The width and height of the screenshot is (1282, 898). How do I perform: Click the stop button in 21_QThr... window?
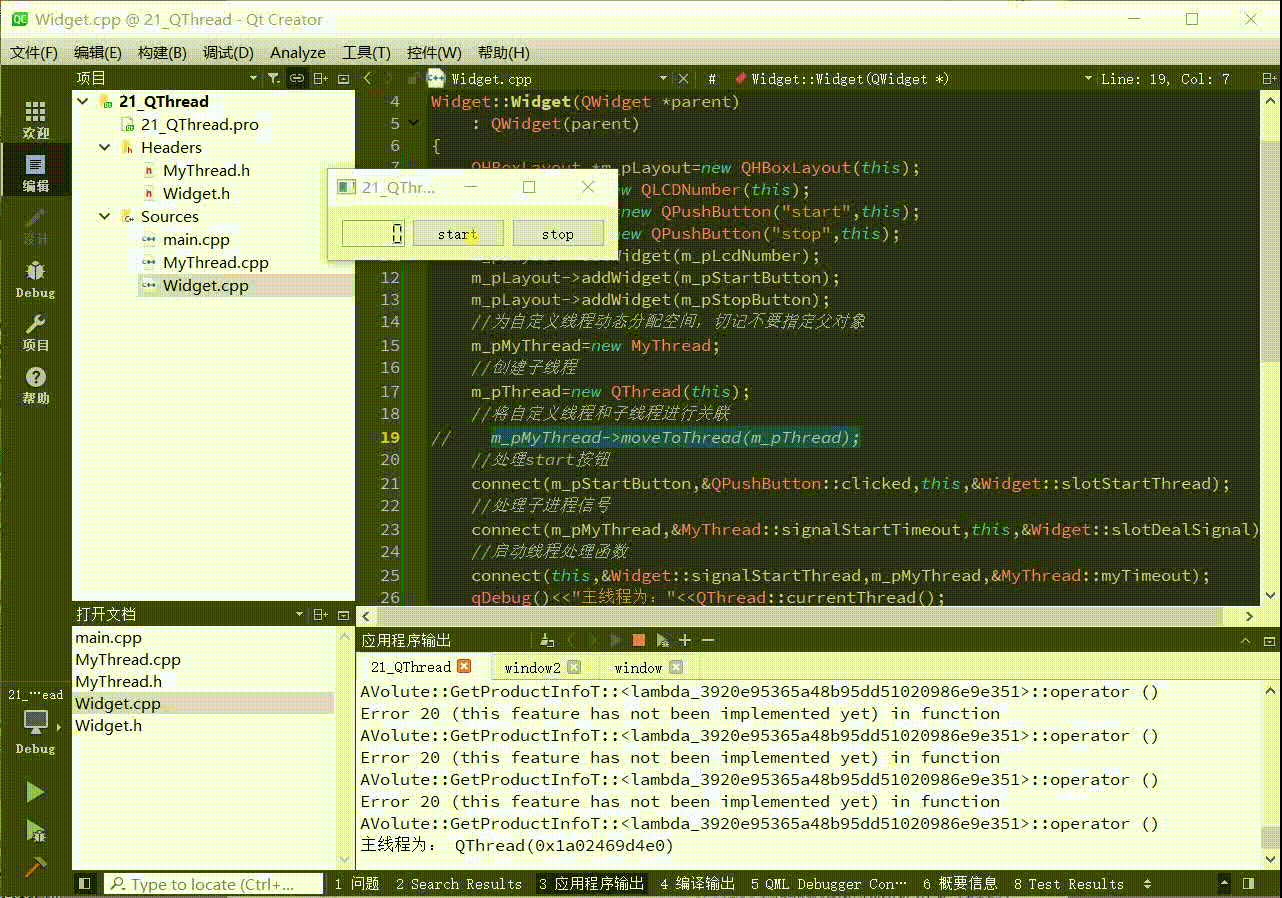point(558,234)
